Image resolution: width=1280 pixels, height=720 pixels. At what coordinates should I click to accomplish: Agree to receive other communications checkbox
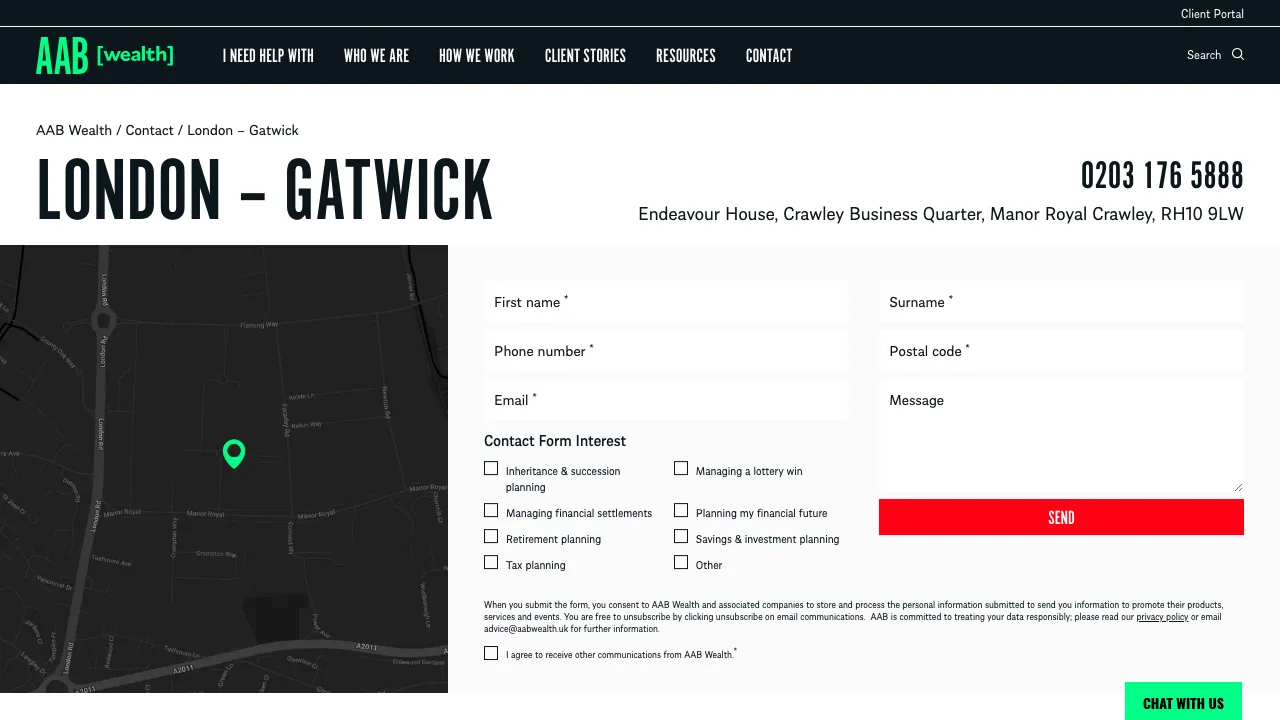[491, 653]
